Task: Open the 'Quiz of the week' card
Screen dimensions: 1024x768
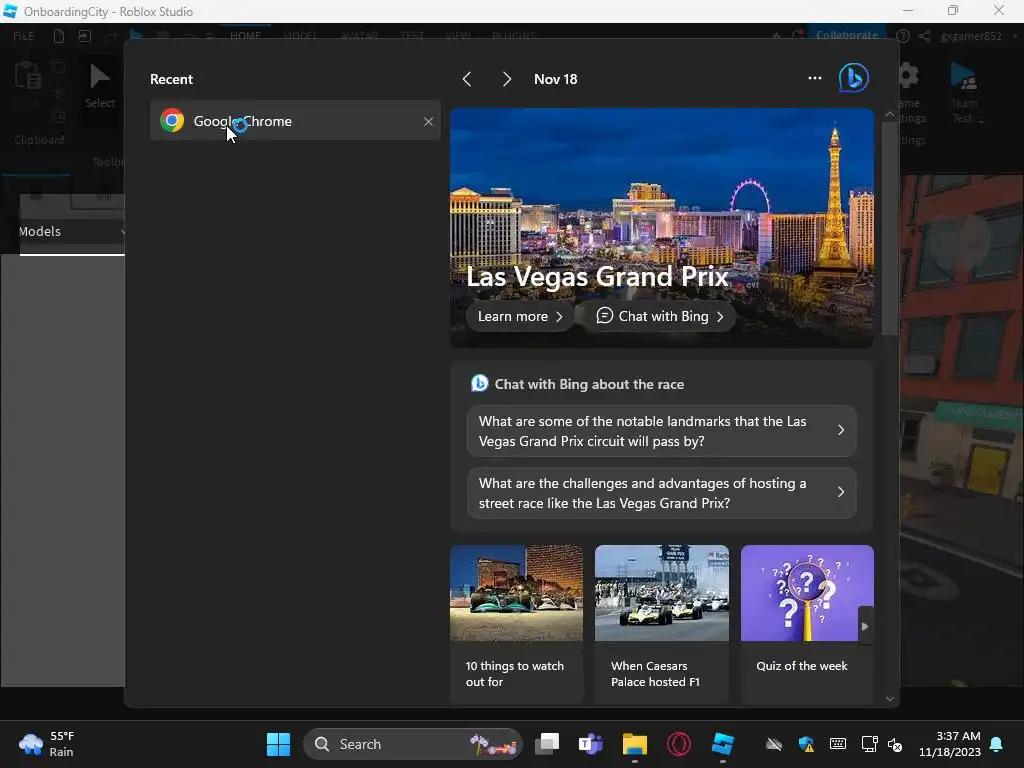Action: (x=807, y=624)
